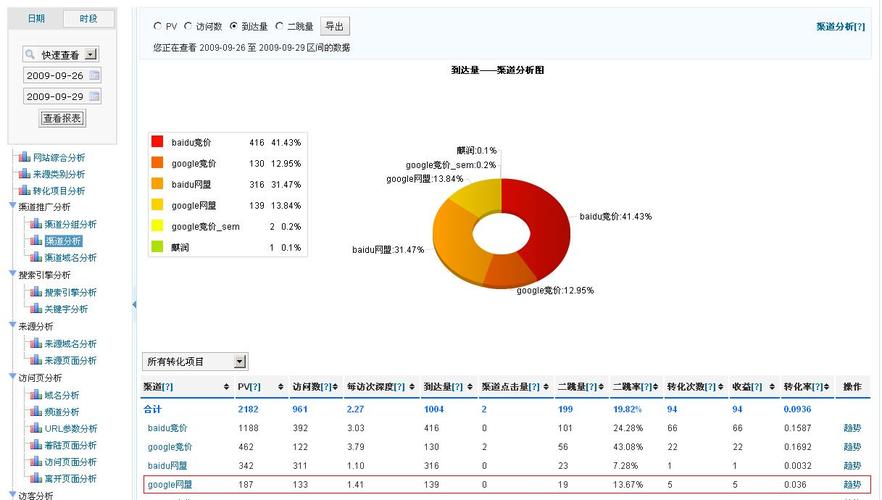The height and width of the screenshot is (500, 882).
Task: Sort table by 渠道 column arrows
Action: (x=226, y=387)
